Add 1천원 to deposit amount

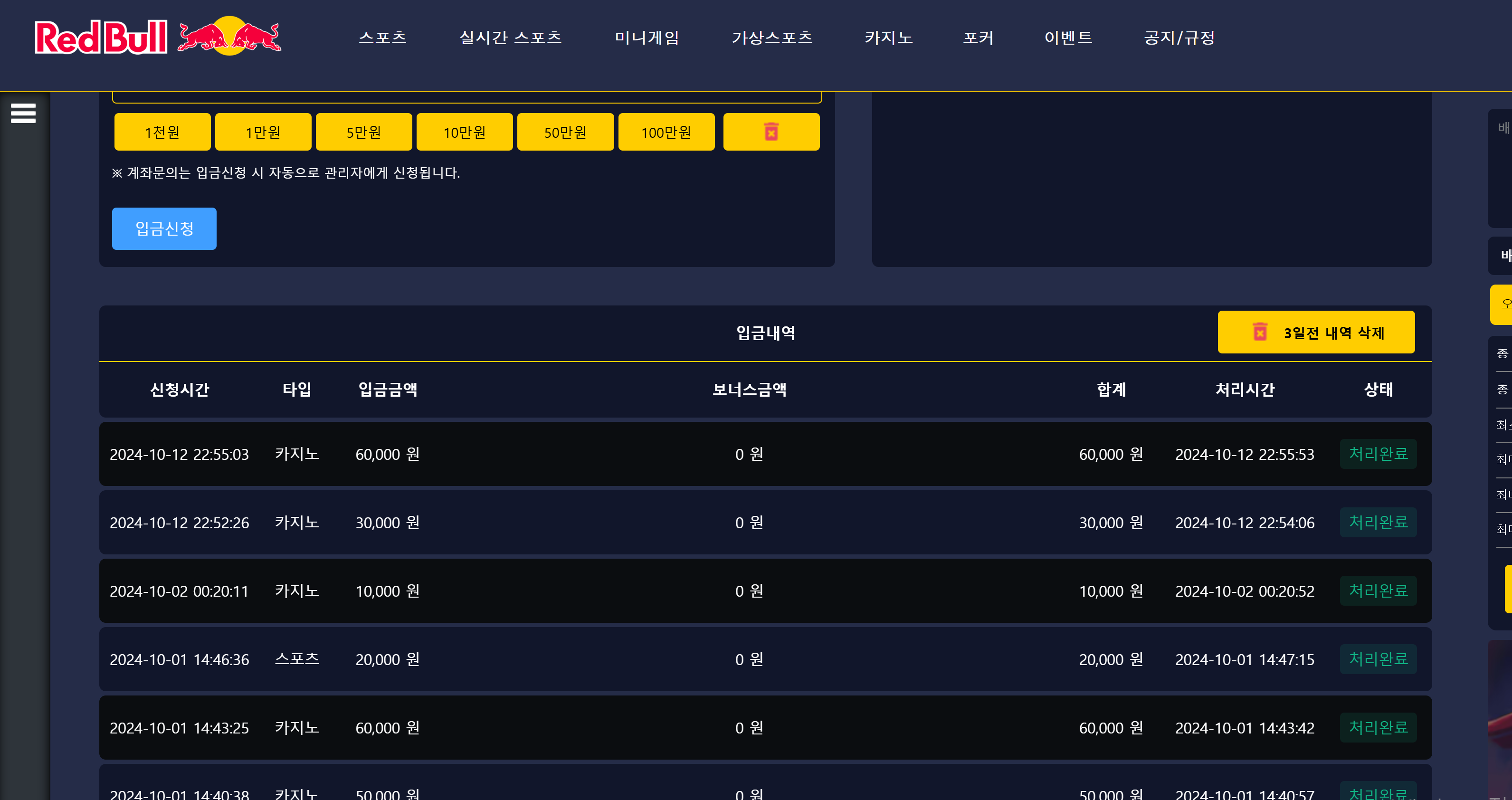162,132
